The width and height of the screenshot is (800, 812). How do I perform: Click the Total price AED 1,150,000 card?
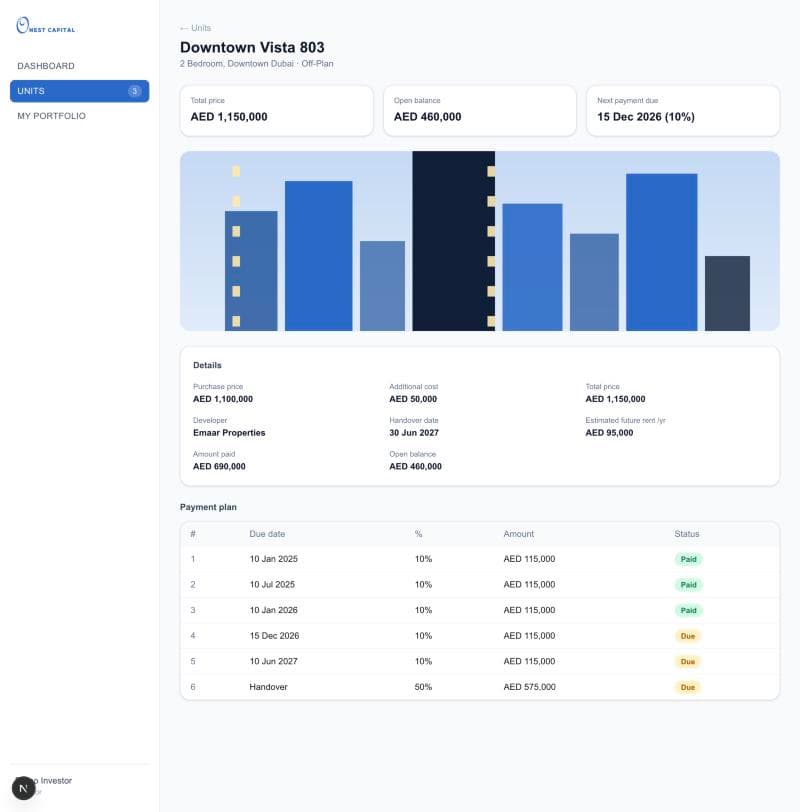pos(277,111)
